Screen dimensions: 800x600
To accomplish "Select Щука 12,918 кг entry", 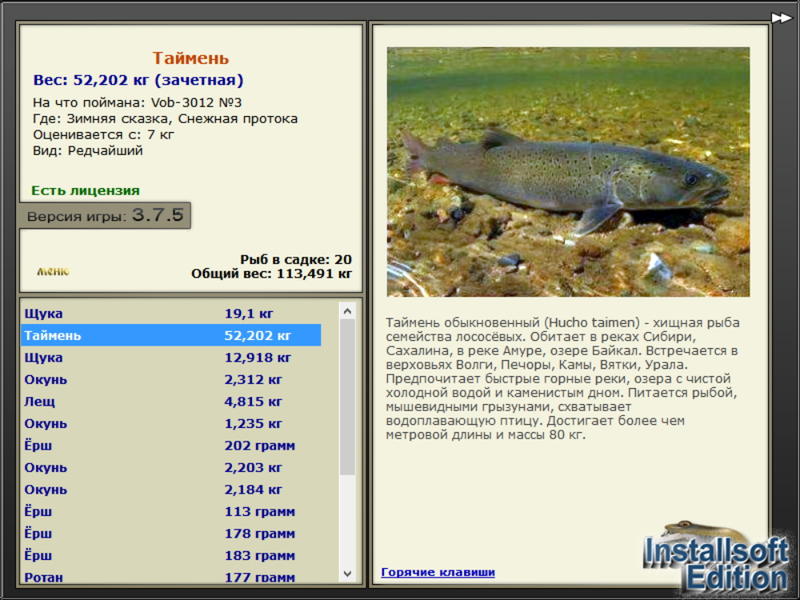I will pos(171,357).
